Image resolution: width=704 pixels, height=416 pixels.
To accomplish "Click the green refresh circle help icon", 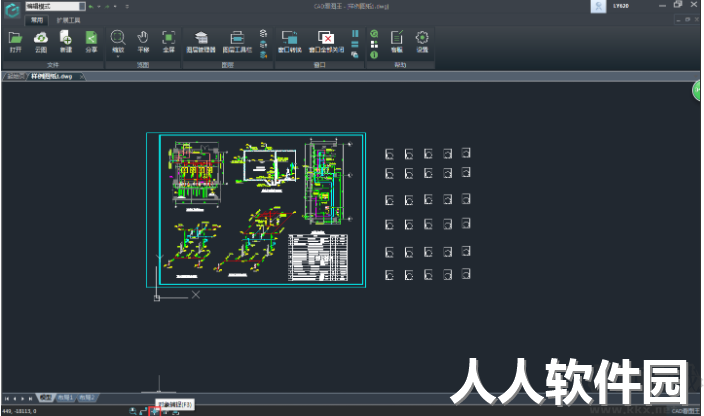I will click(x=374, y=33).
